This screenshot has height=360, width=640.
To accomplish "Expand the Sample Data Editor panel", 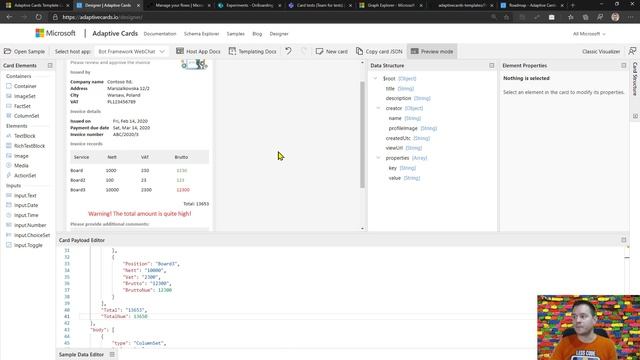I will 112,354.
